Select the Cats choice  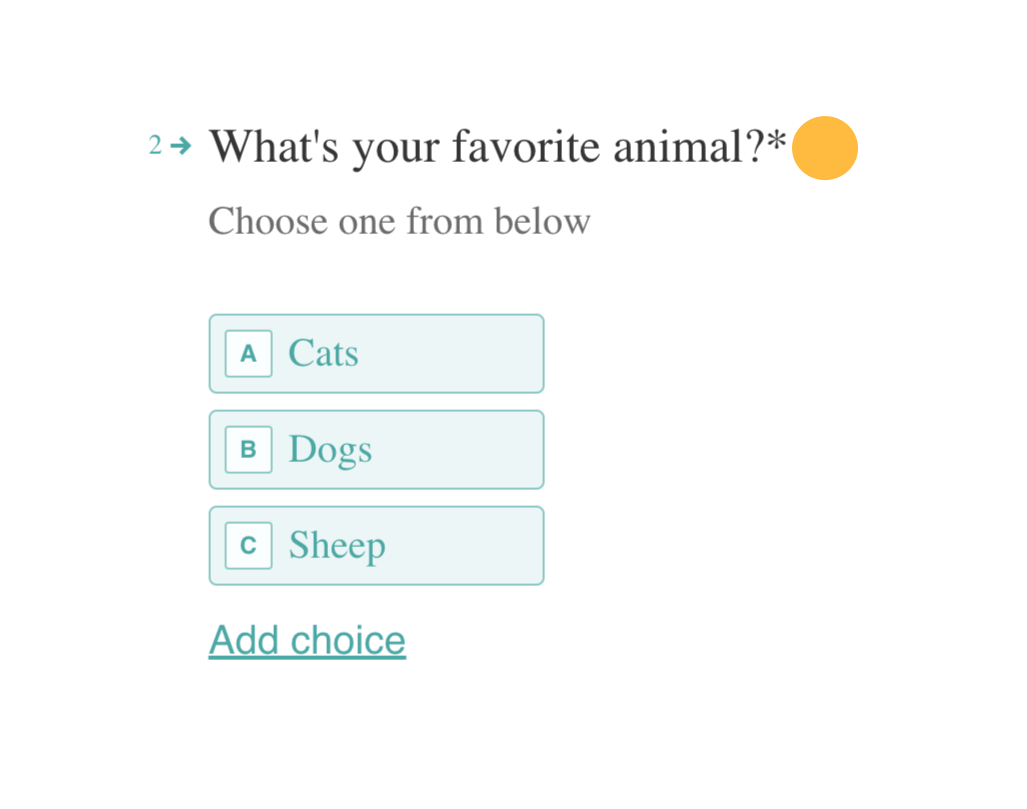(x=377, y=354)
